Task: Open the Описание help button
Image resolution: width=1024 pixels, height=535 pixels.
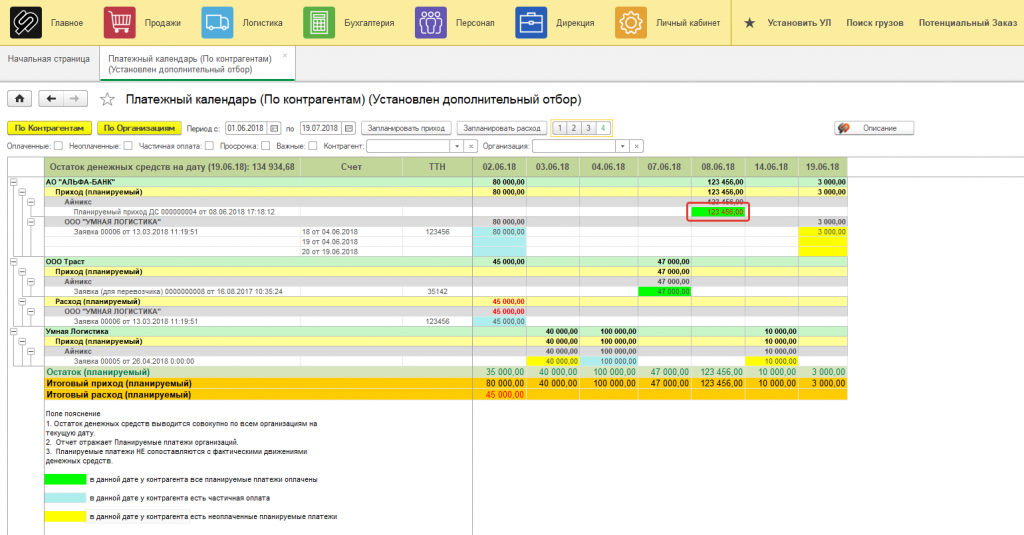Action: click(874, 128)
